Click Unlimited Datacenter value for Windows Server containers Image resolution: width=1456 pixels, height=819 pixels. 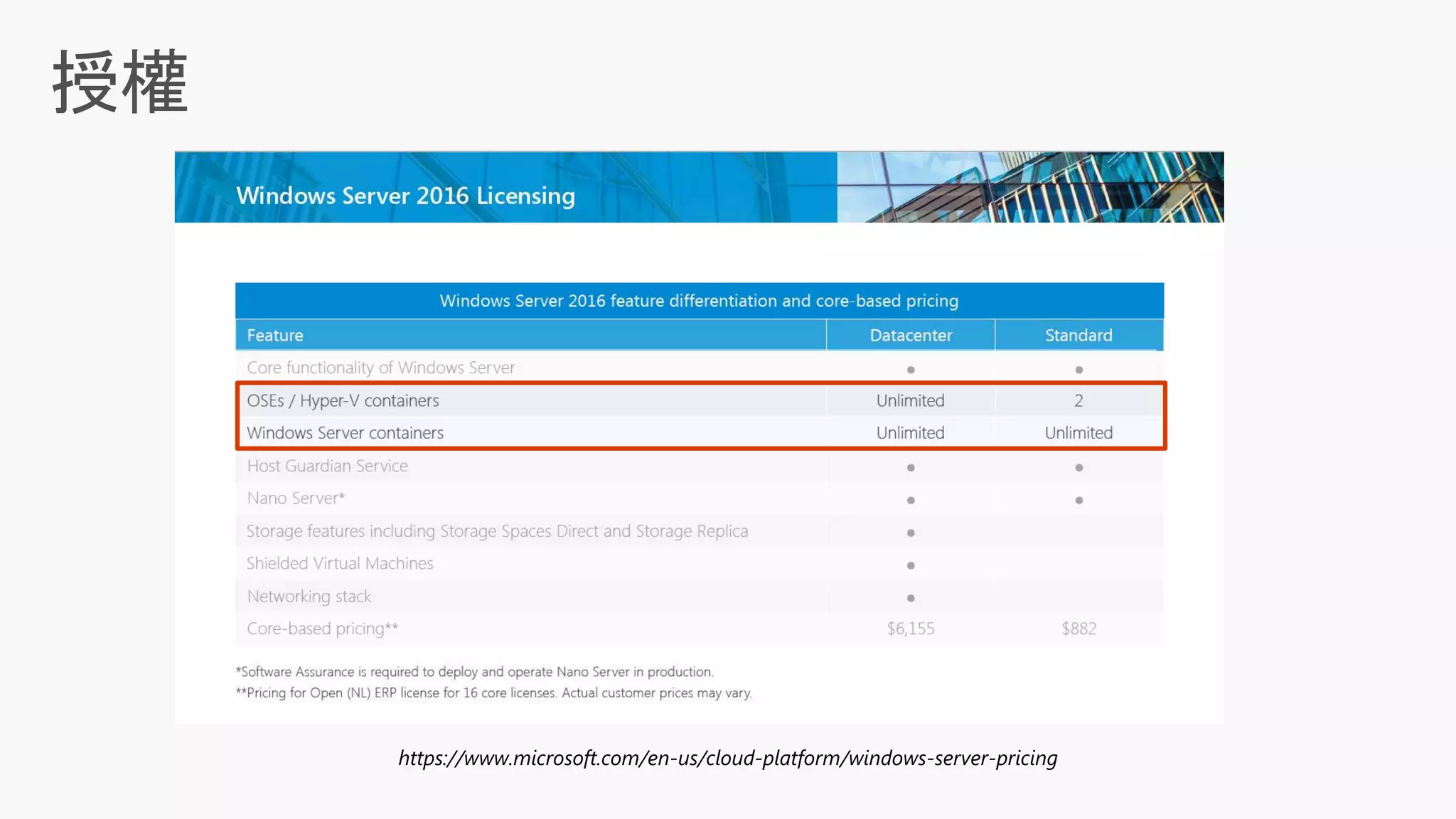click(910, 433)
